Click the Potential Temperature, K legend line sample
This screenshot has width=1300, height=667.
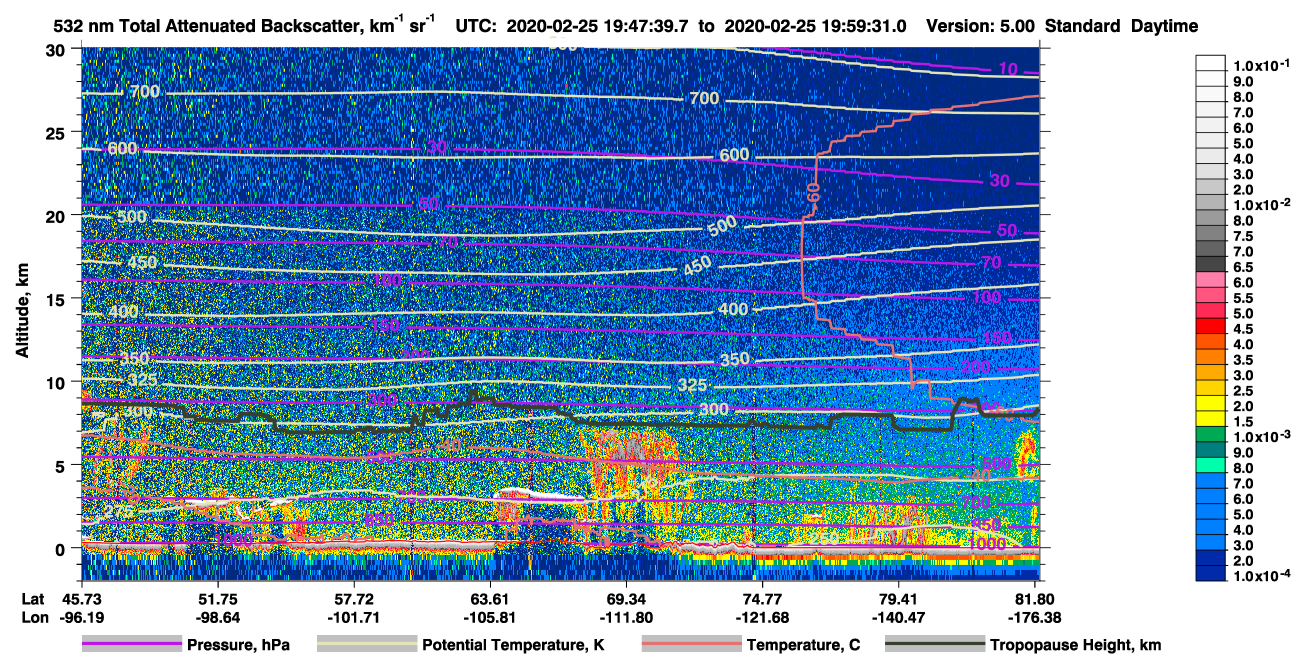(x=365, y=645)
